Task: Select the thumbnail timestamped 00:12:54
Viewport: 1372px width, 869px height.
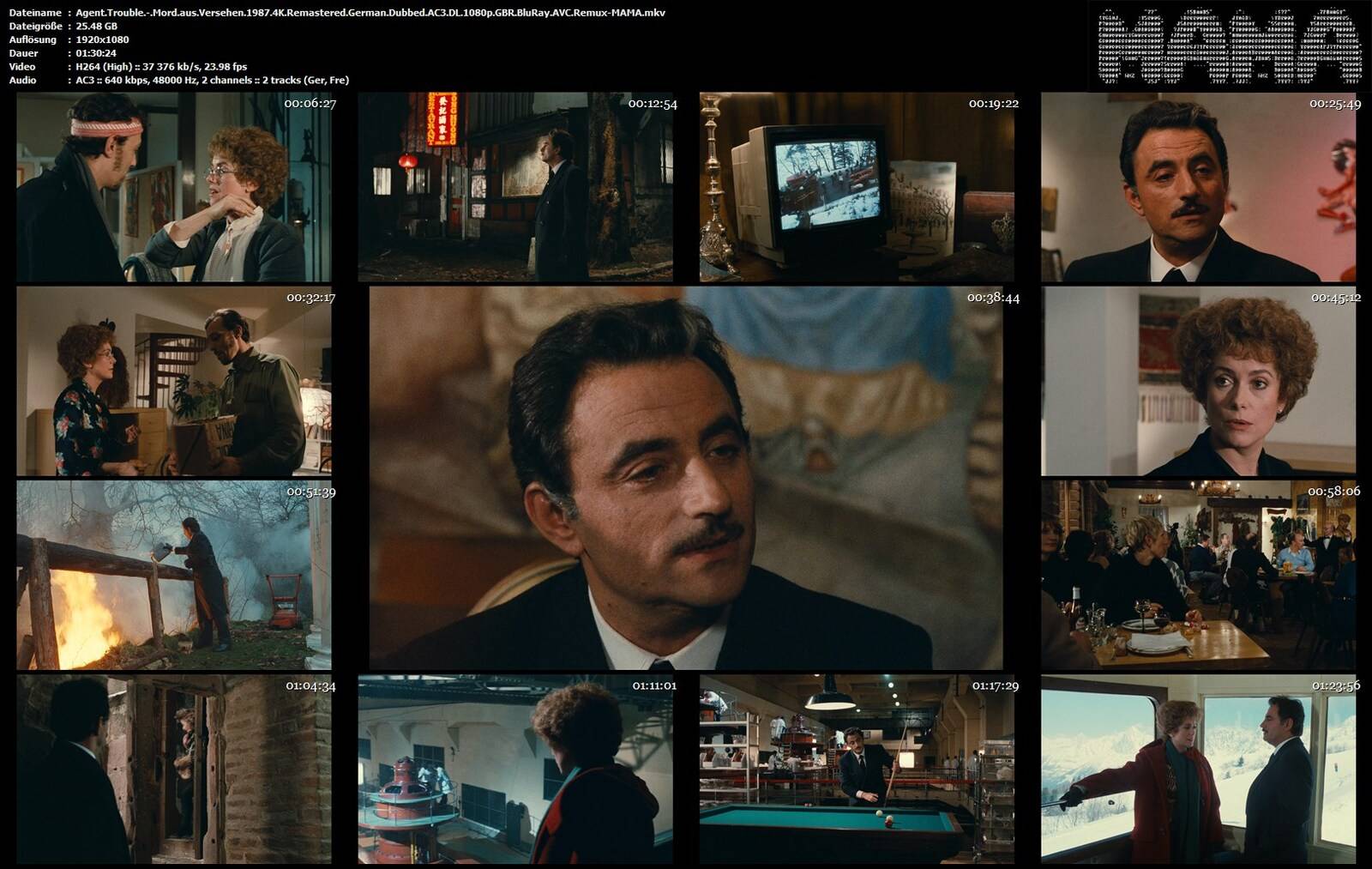Action: [515, 187]
